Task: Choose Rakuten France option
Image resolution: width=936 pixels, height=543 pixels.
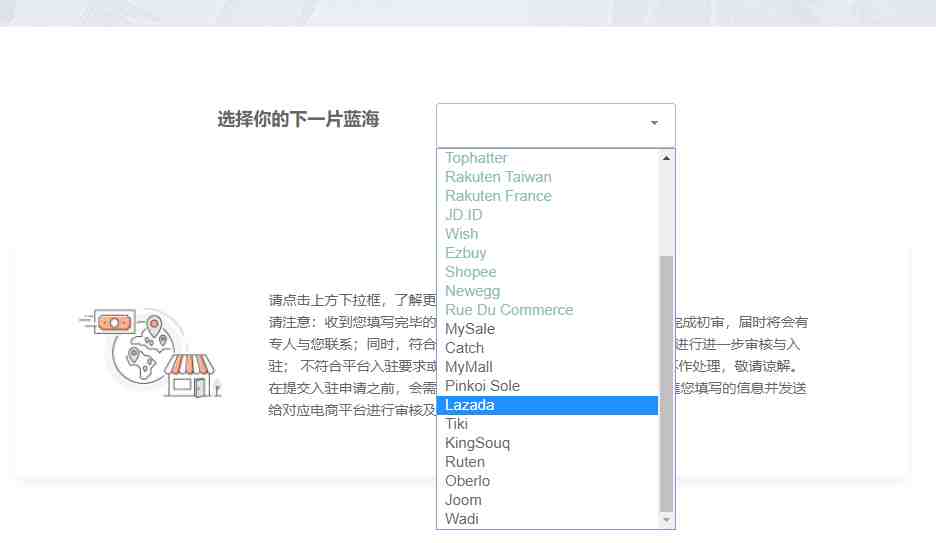Action: point(547,196)
